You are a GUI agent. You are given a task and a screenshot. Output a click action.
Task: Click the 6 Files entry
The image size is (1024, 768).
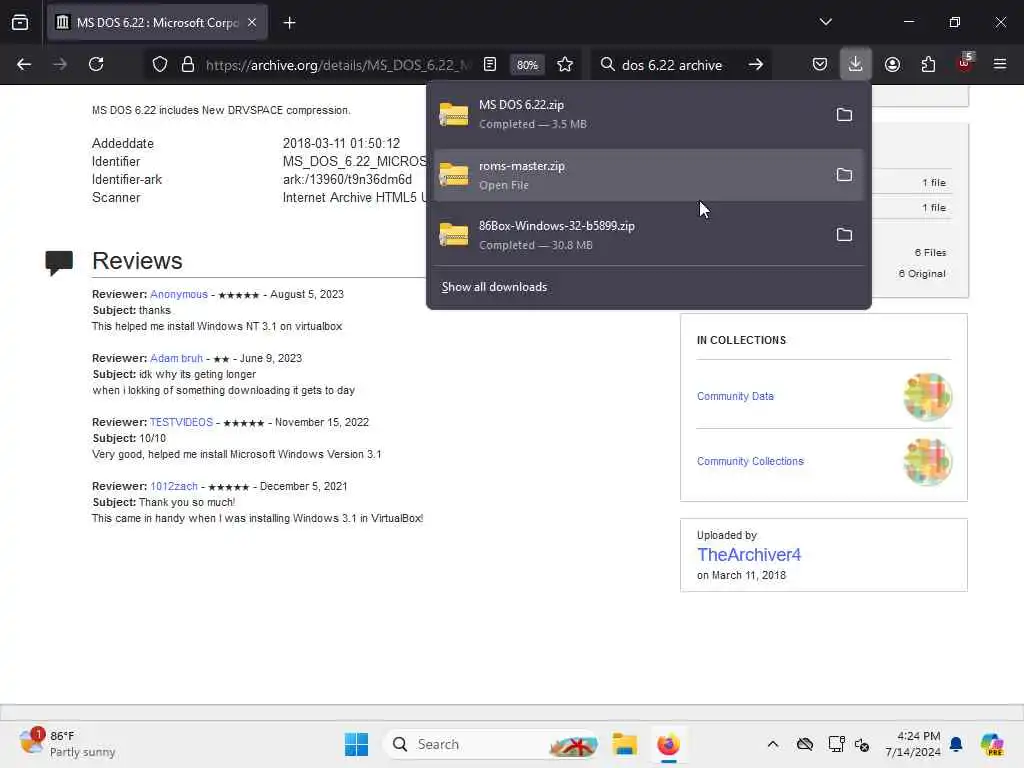[931, 253]
